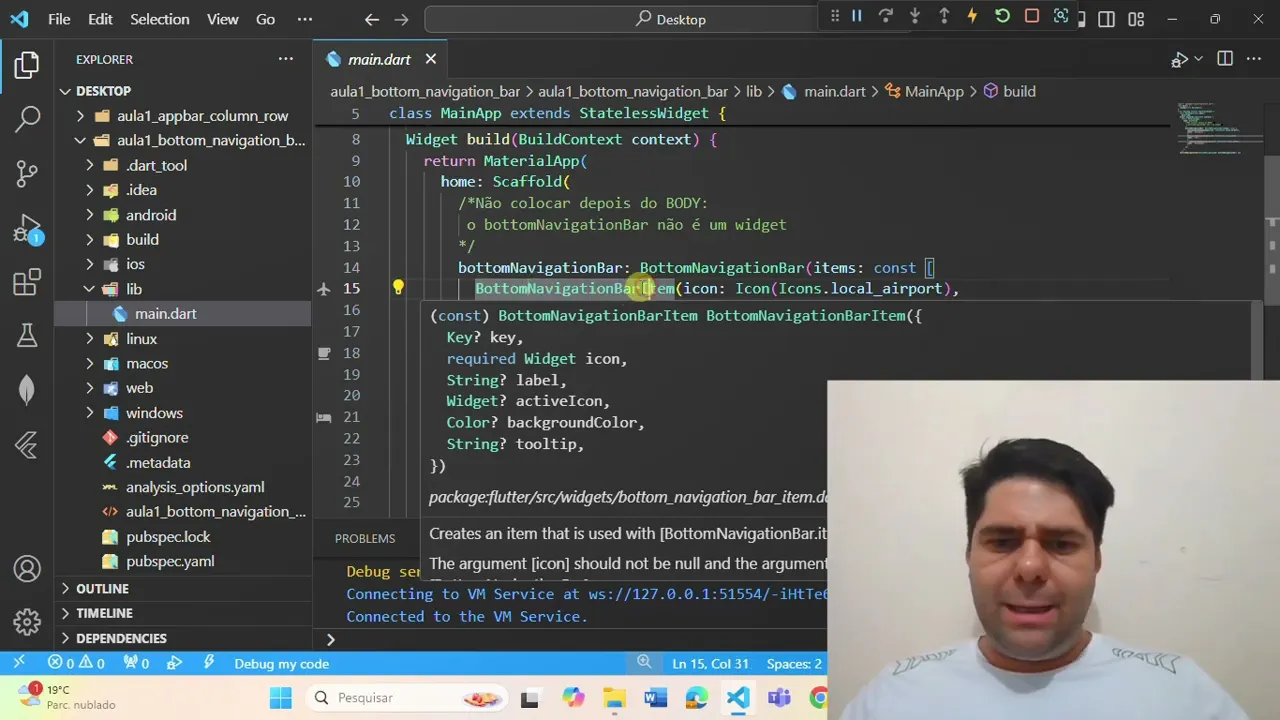This screenshot has height=720, width=1280.
Task: Click the Spaces: 2 indentation setting
Action: 794,663
